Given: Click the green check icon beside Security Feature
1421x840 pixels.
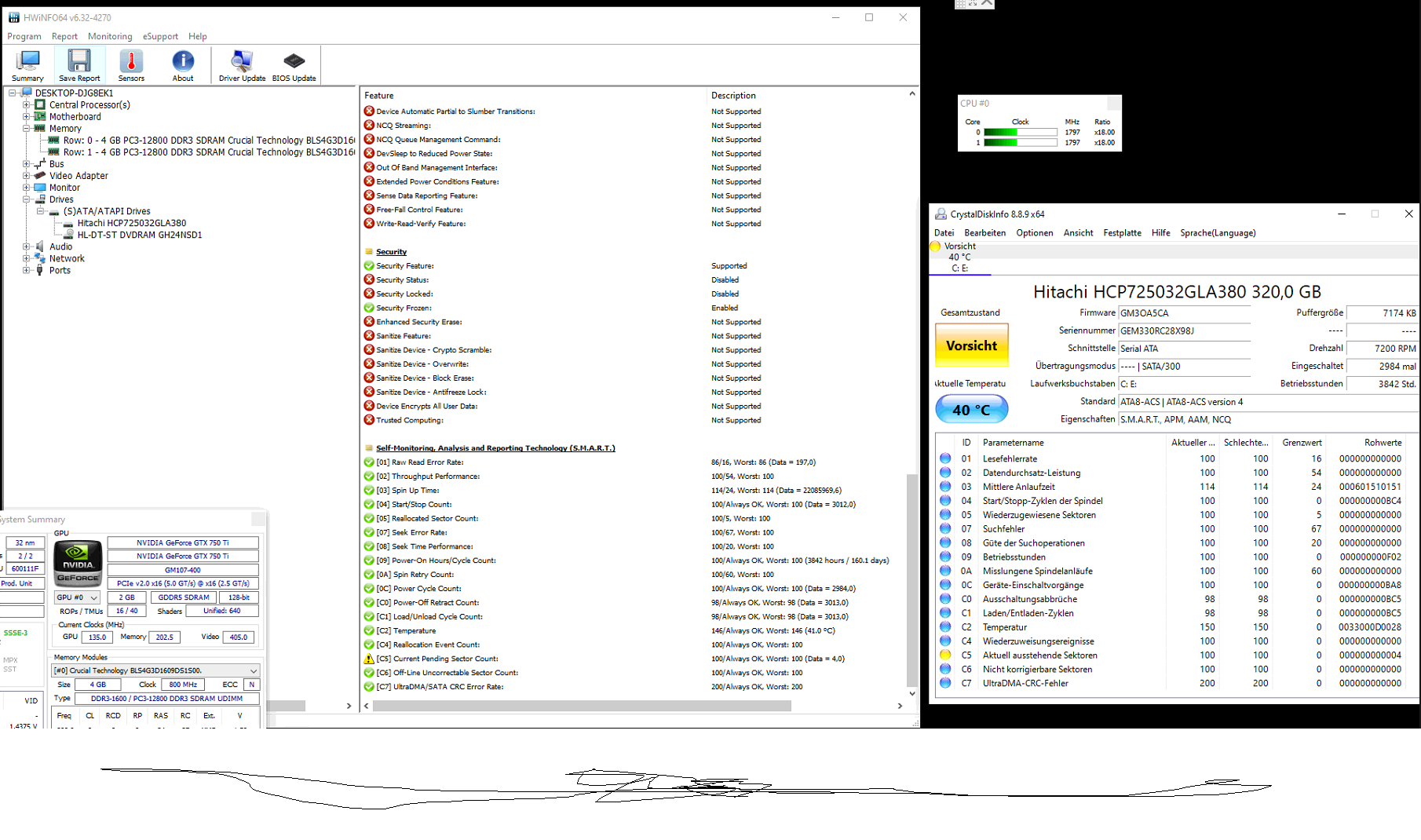Looking at the screenshot, I should (x=369, y=266).
